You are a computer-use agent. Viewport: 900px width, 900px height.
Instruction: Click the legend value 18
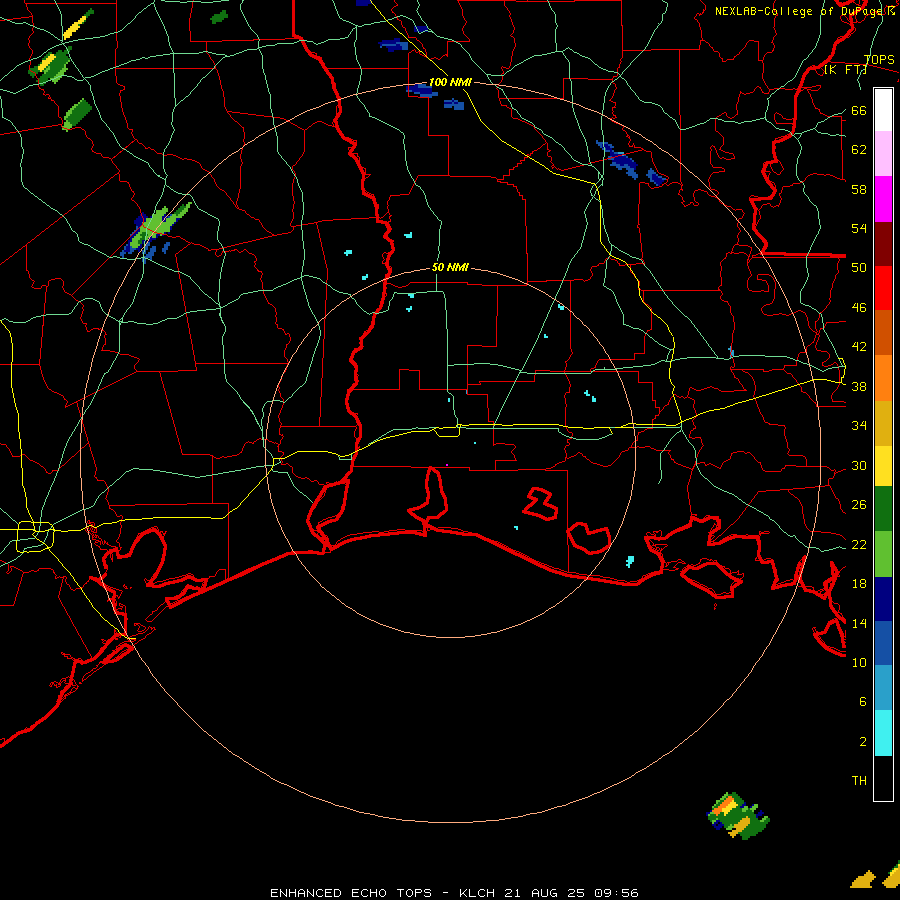click(x=859, y=584)
